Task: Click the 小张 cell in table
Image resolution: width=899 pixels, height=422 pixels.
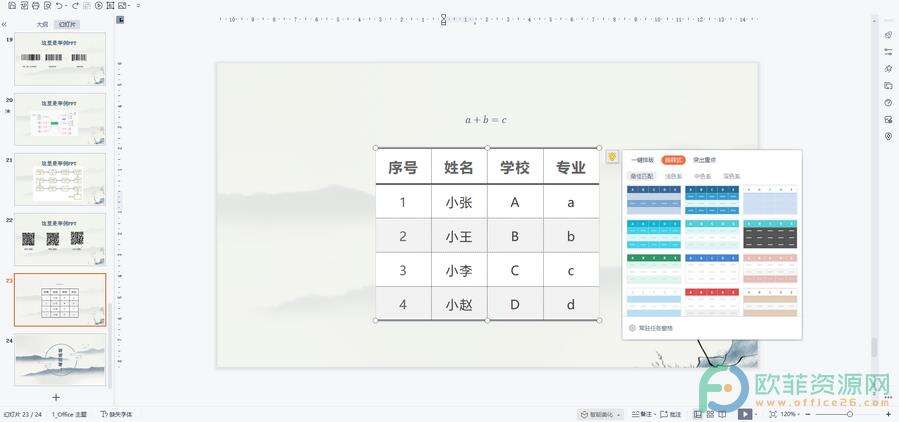Action: [459, 202]
